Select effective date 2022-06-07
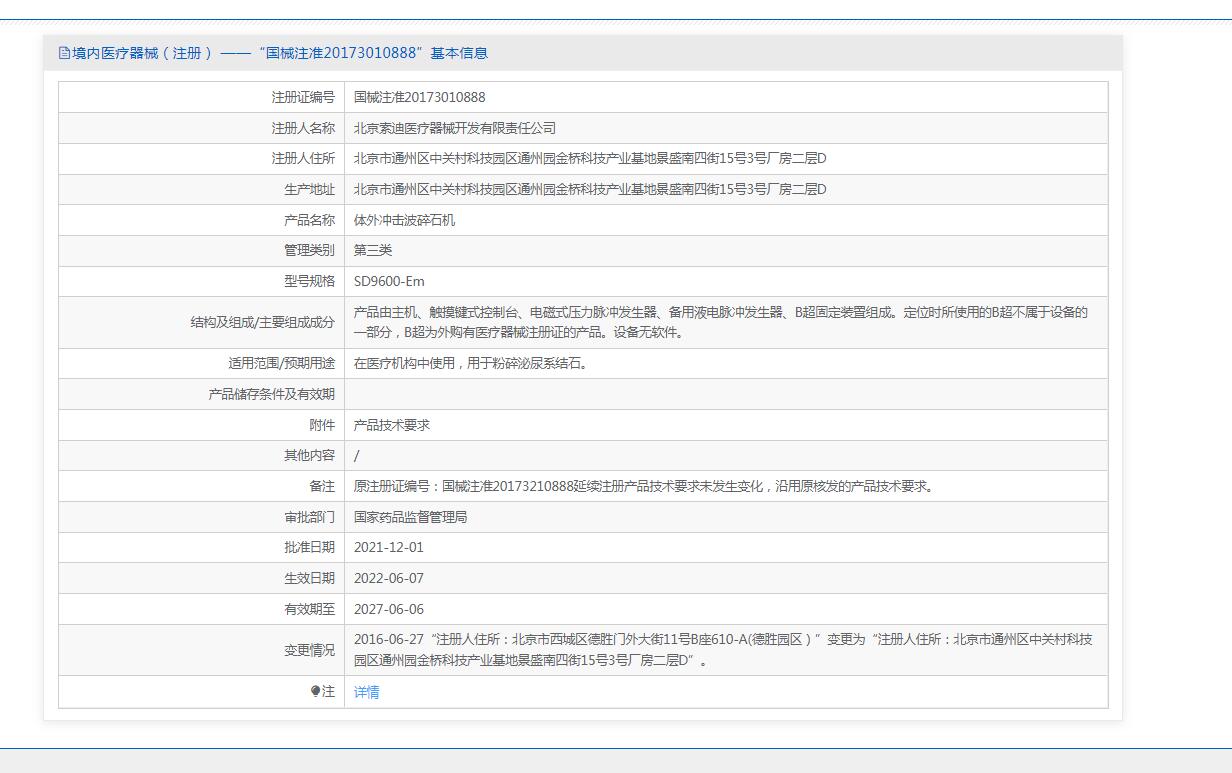Screen dimensions: 1232x773 [389, 578]
